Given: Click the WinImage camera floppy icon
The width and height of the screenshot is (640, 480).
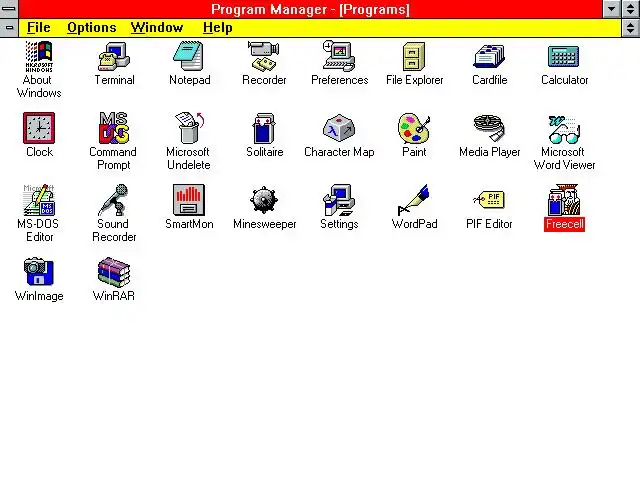Looking at the screenshot, I should (39, 271).
